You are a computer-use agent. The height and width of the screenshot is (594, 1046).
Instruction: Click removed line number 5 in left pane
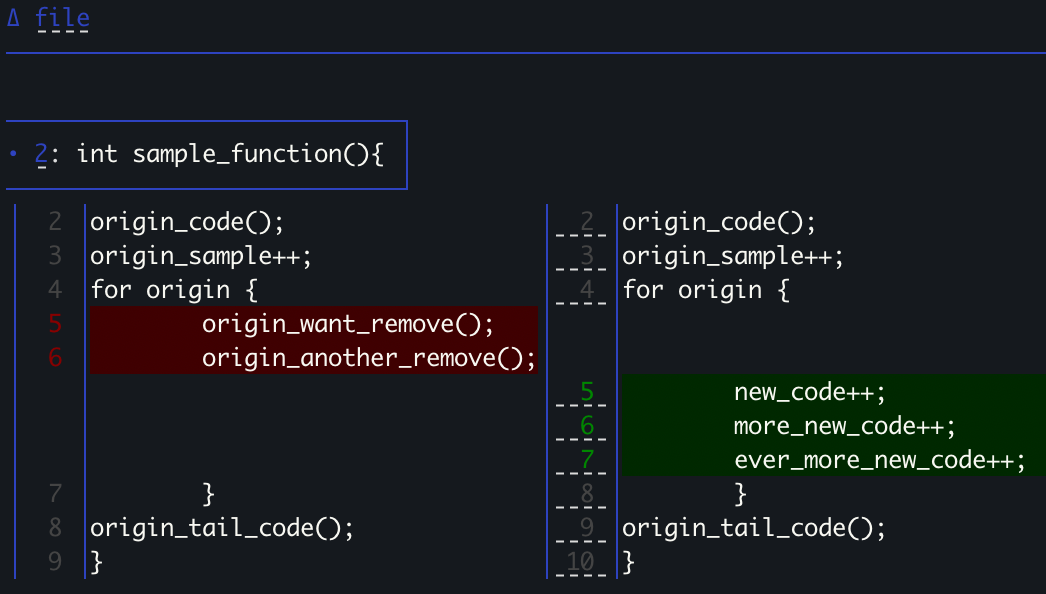coord(55,324)
